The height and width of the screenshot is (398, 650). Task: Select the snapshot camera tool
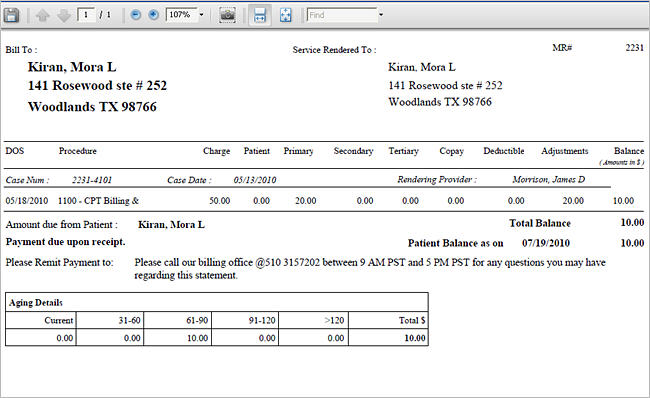click(x=227, y=15)
